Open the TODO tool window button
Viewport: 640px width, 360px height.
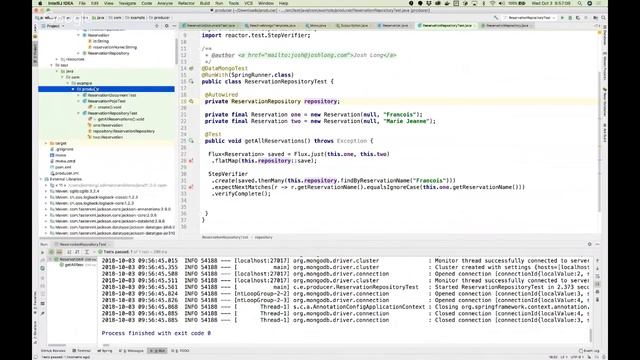[x=180, y=351]
